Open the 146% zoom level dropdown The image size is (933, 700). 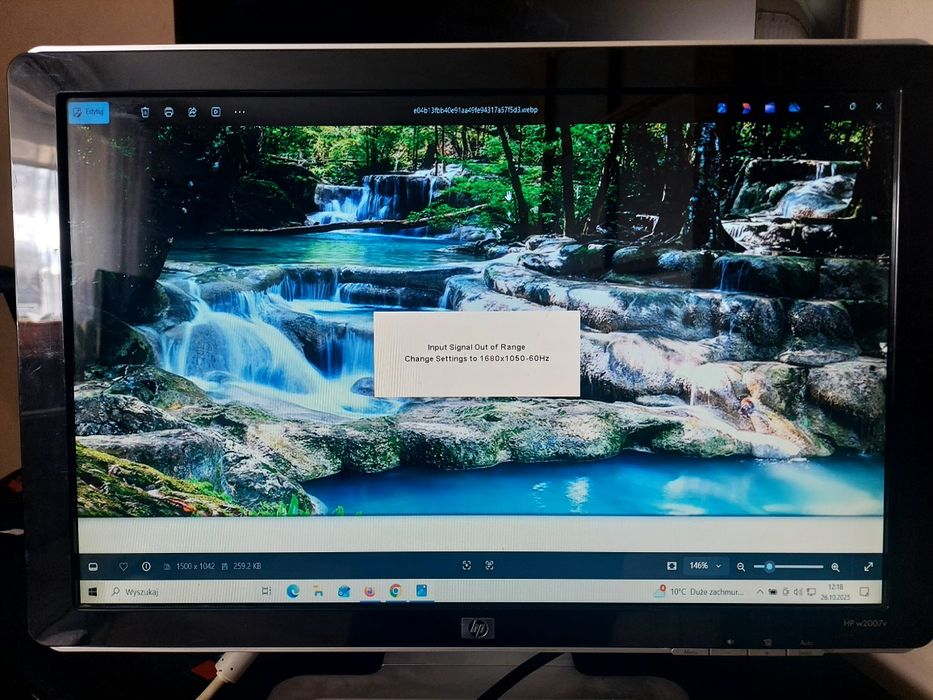pos(705,565)
